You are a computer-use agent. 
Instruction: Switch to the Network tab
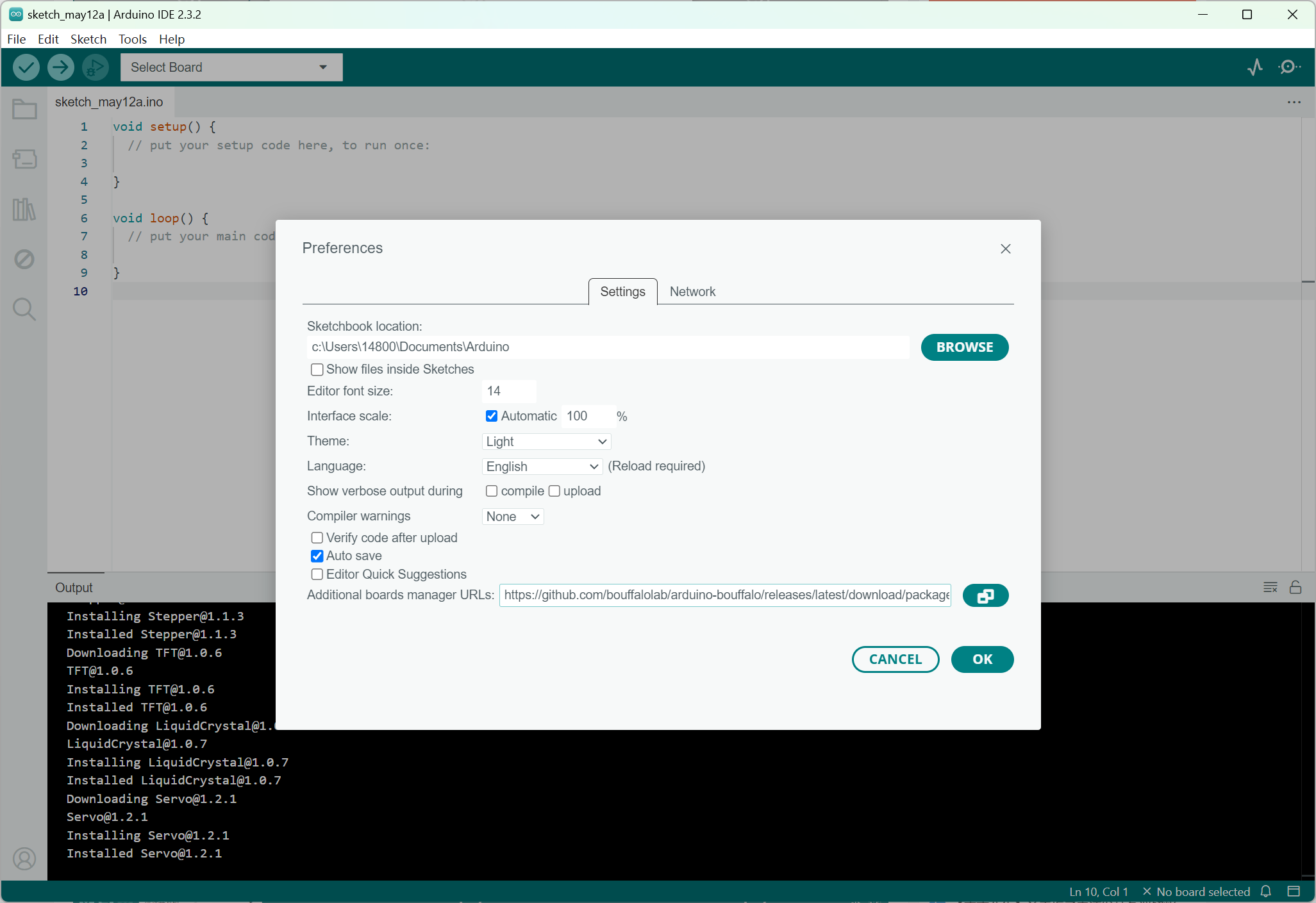693,291
